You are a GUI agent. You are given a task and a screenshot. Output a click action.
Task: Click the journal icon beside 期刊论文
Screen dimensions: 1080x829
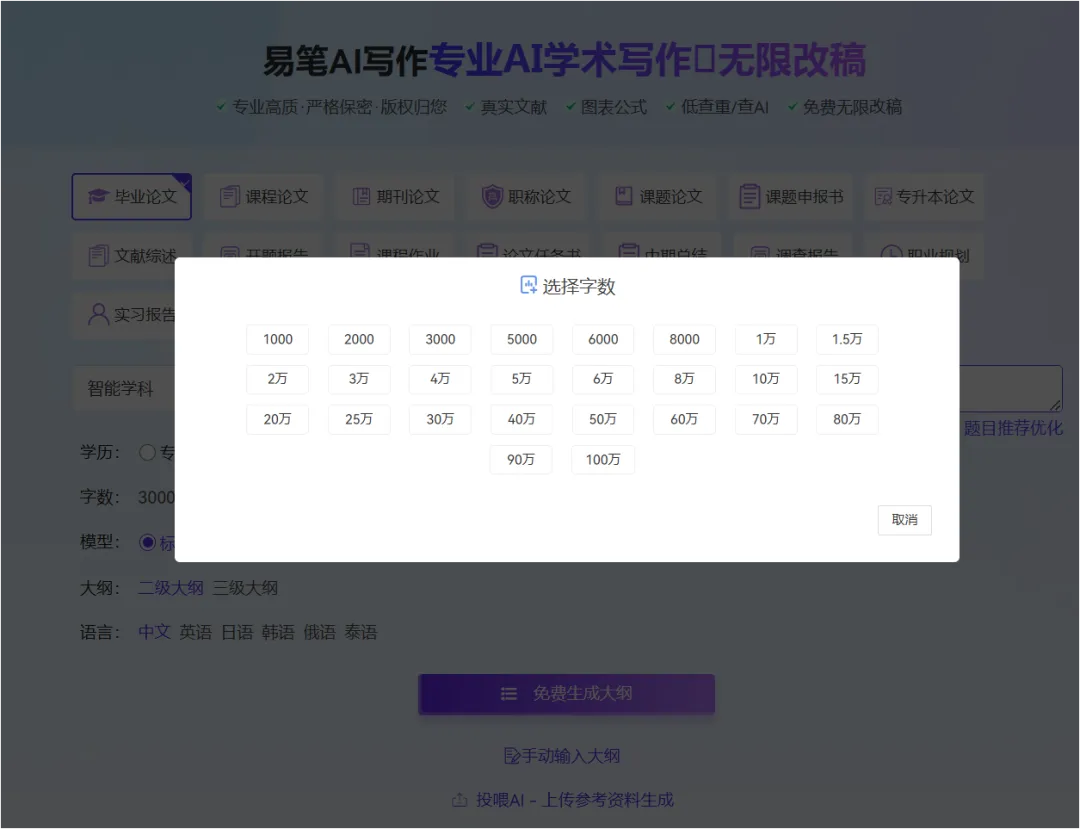[362, 197]
